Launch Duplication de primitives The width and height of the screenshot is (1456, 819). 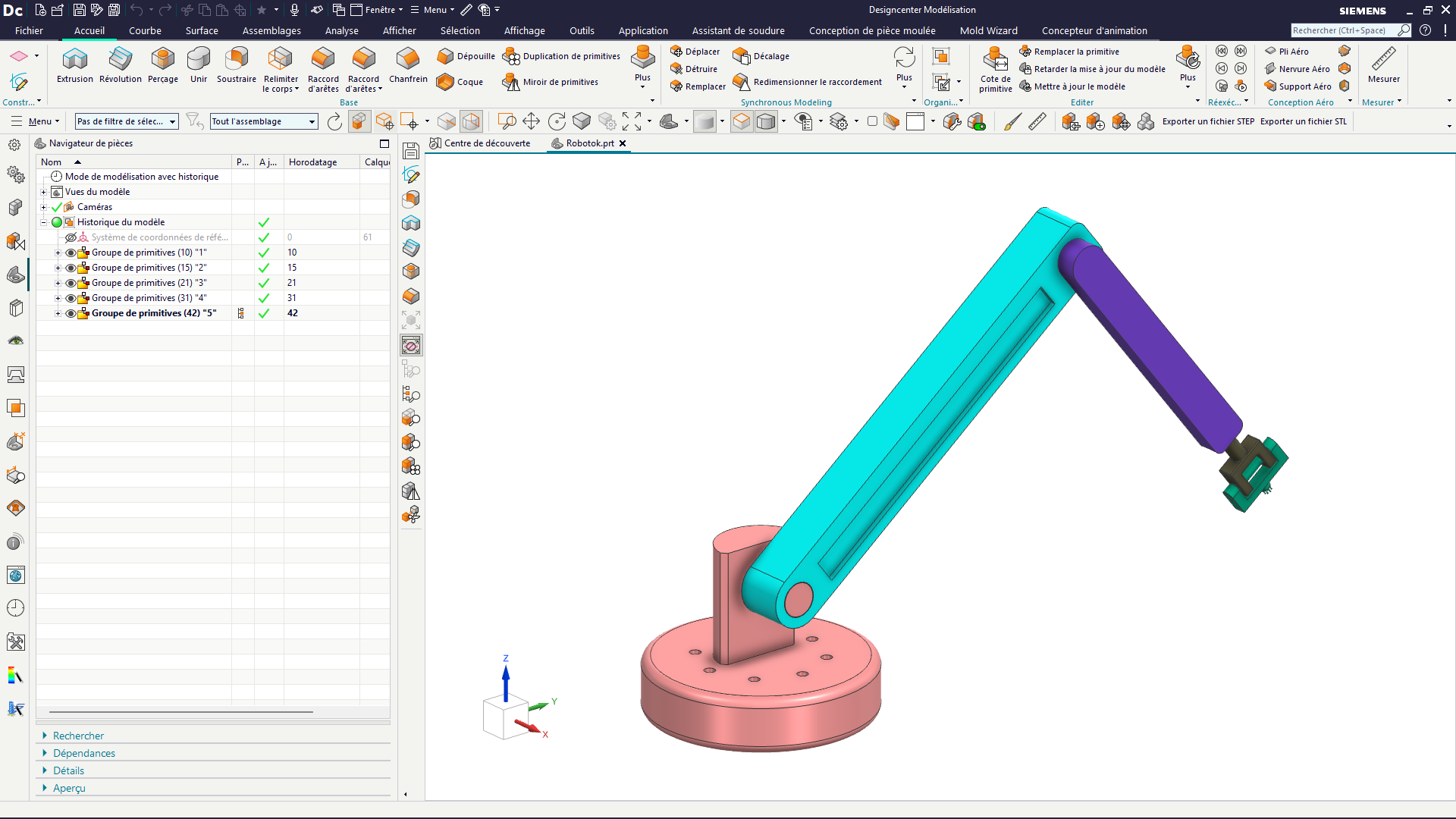562,56
